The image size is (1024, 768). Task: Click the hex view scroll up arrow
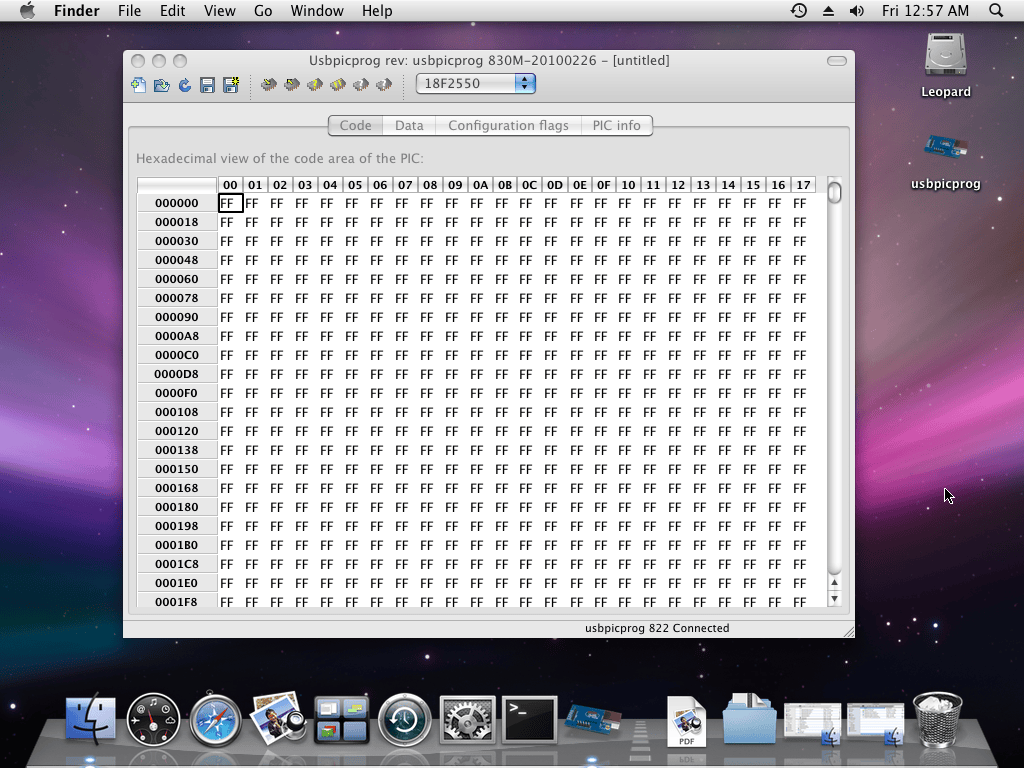834,583
